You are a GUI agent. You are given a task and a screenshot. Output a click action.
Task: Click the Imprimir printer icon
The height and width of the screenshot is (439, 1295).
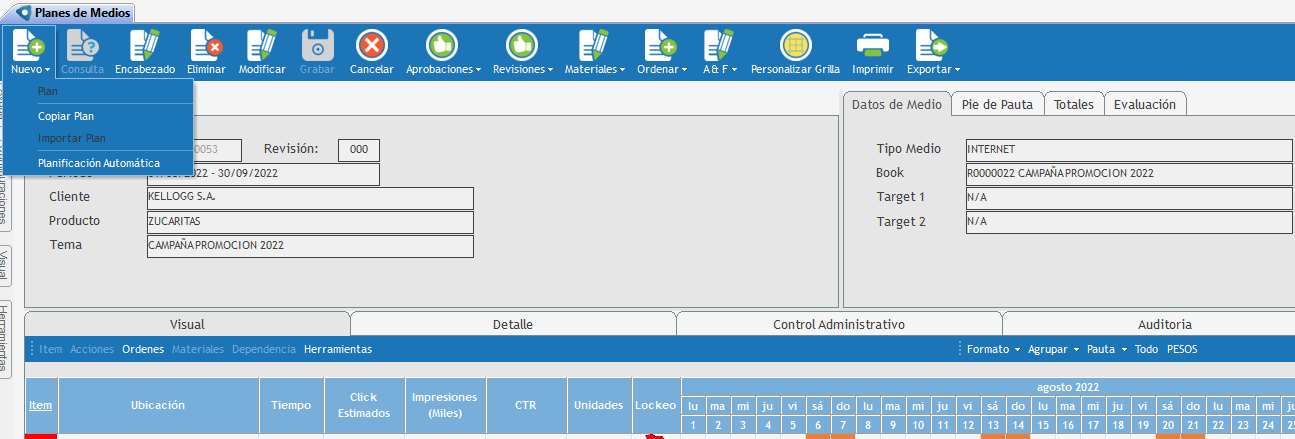click(x=872, y=46)
